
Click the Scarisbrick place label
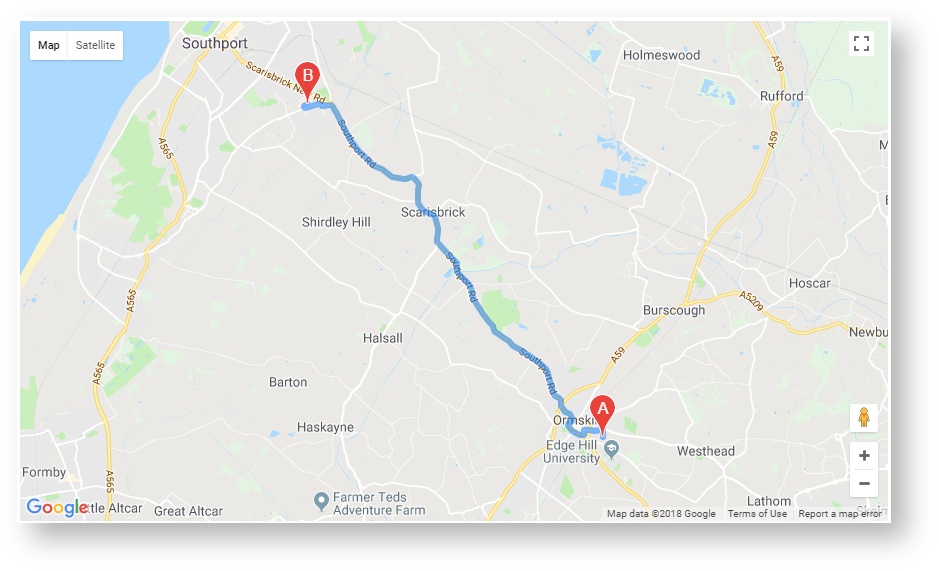pyautogui.click(x=433, y=212)
